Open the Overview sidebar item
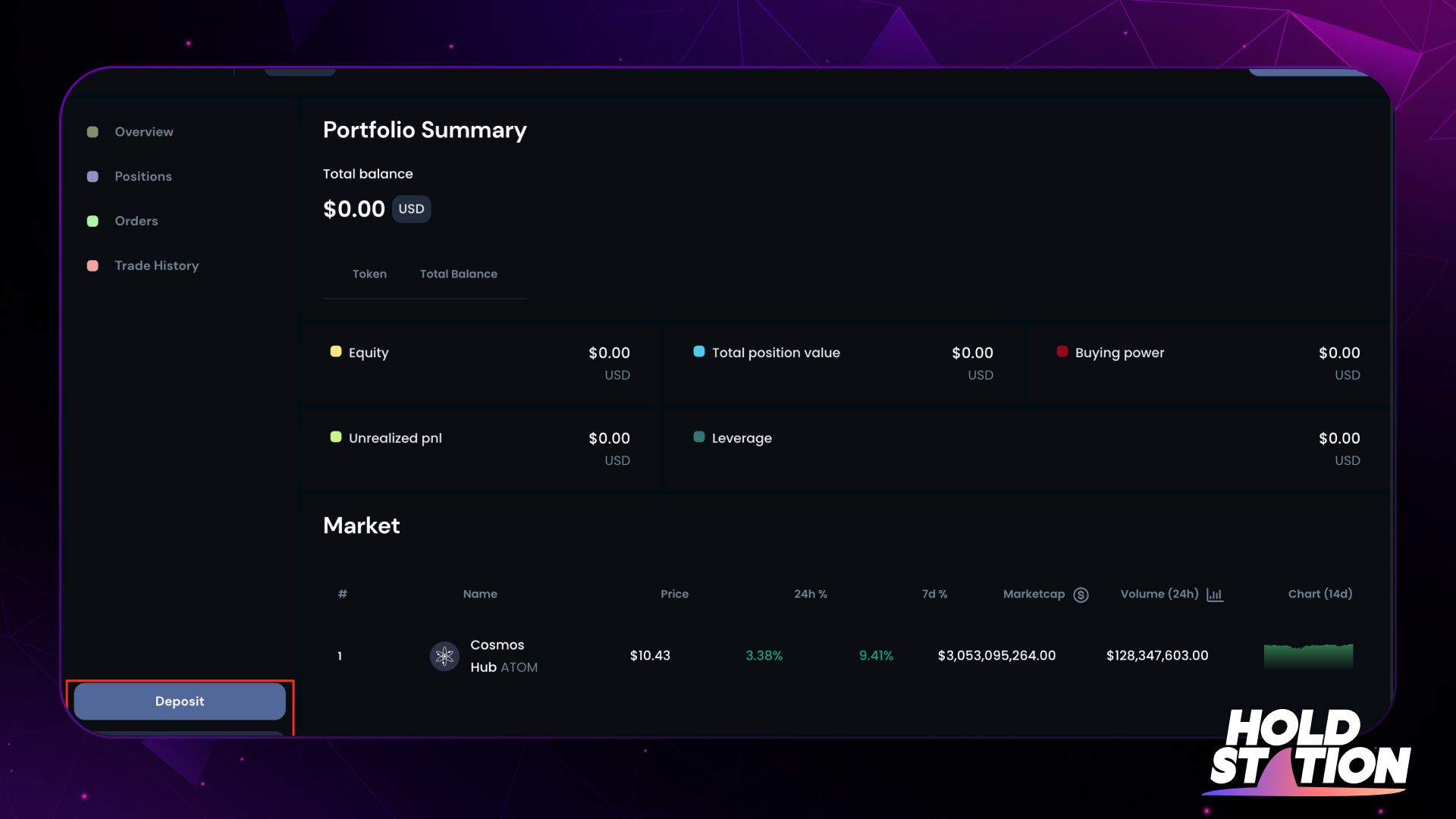This screenshot has height=819, width=1456. point(144,132)
